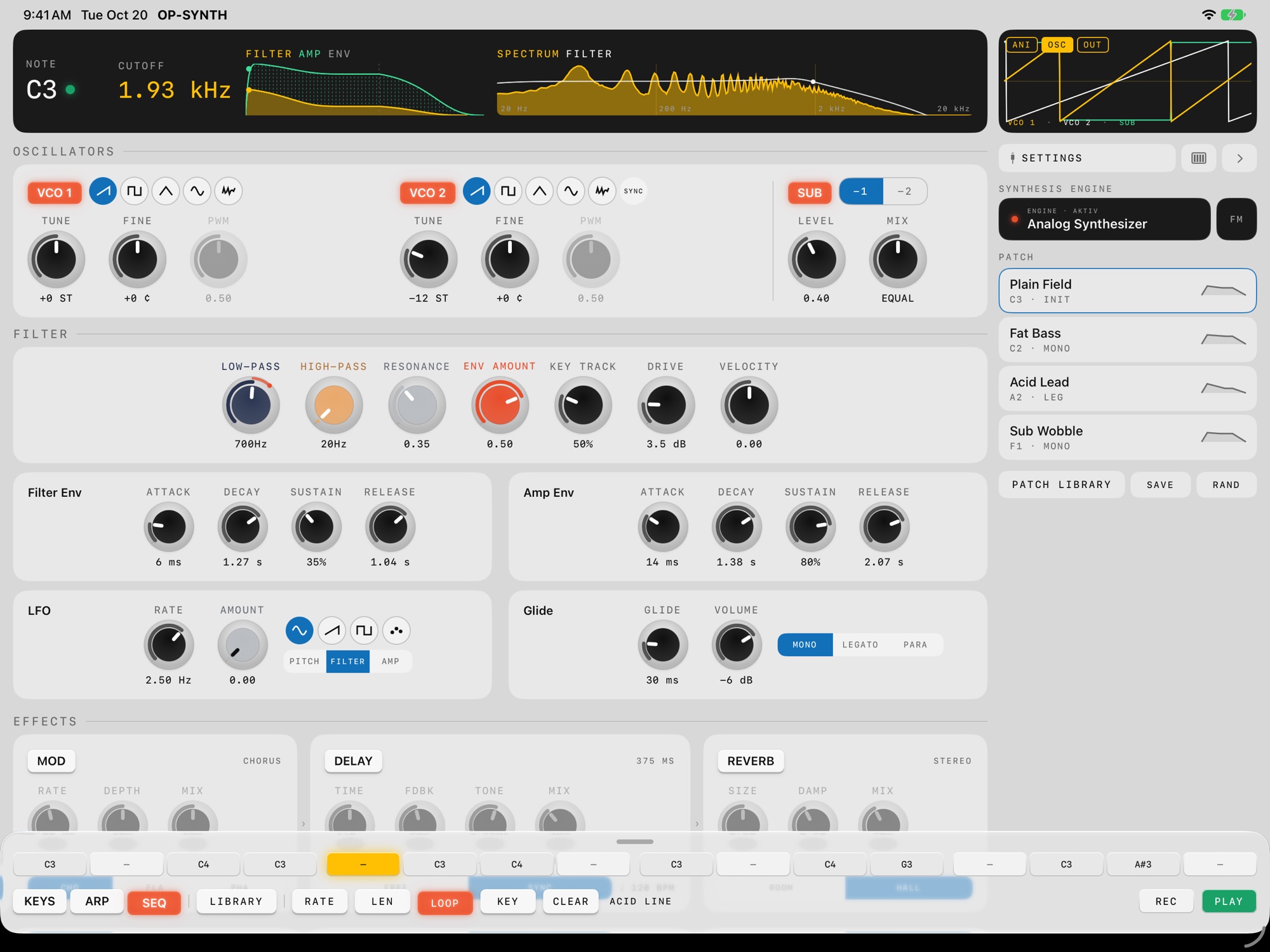1270x952 pixels.
Task: Switch to the ARP tab
Action: [97, 901]
